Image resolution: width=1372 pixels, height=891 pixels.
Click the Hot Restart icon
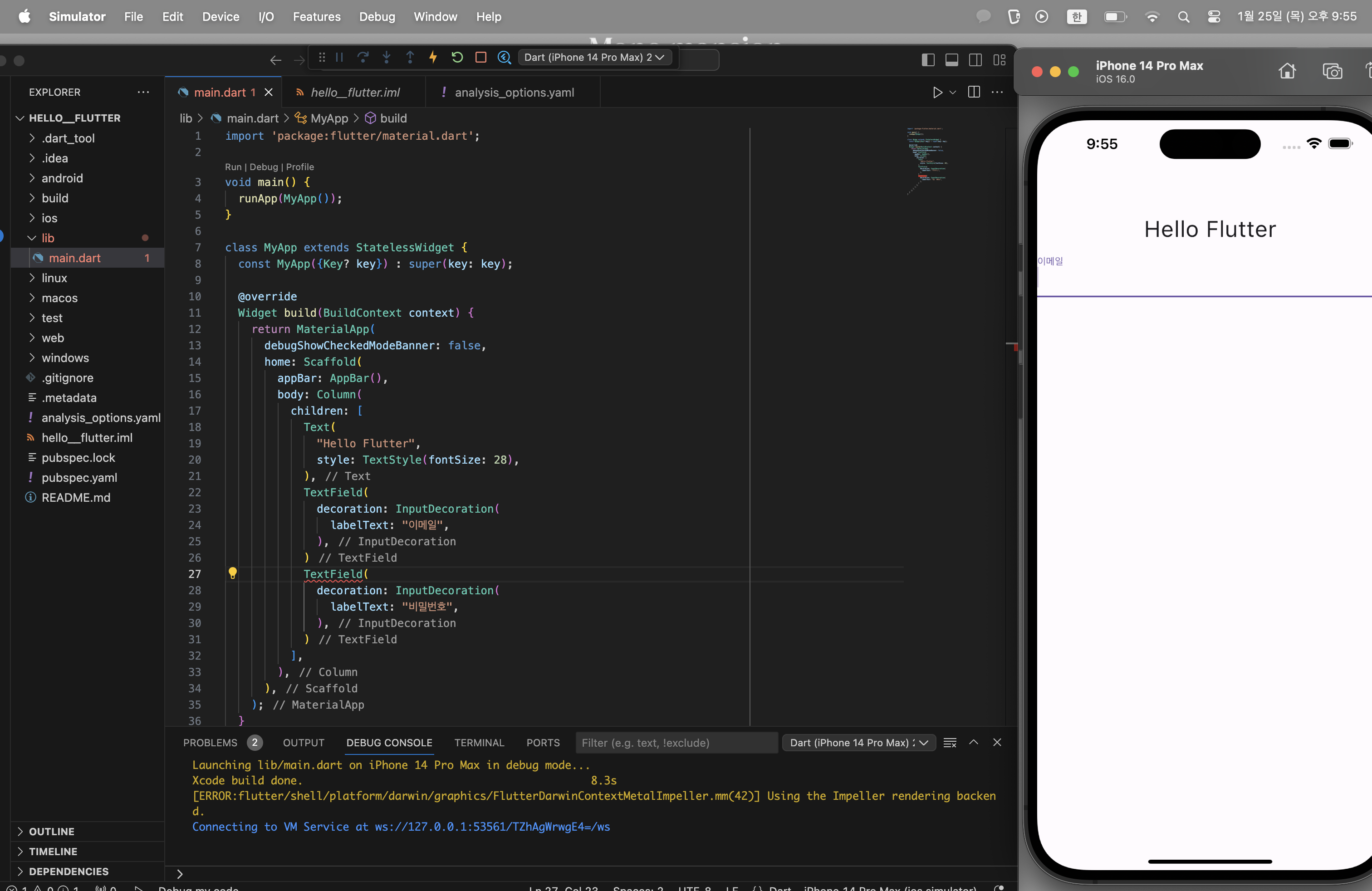tap(457, 58)
